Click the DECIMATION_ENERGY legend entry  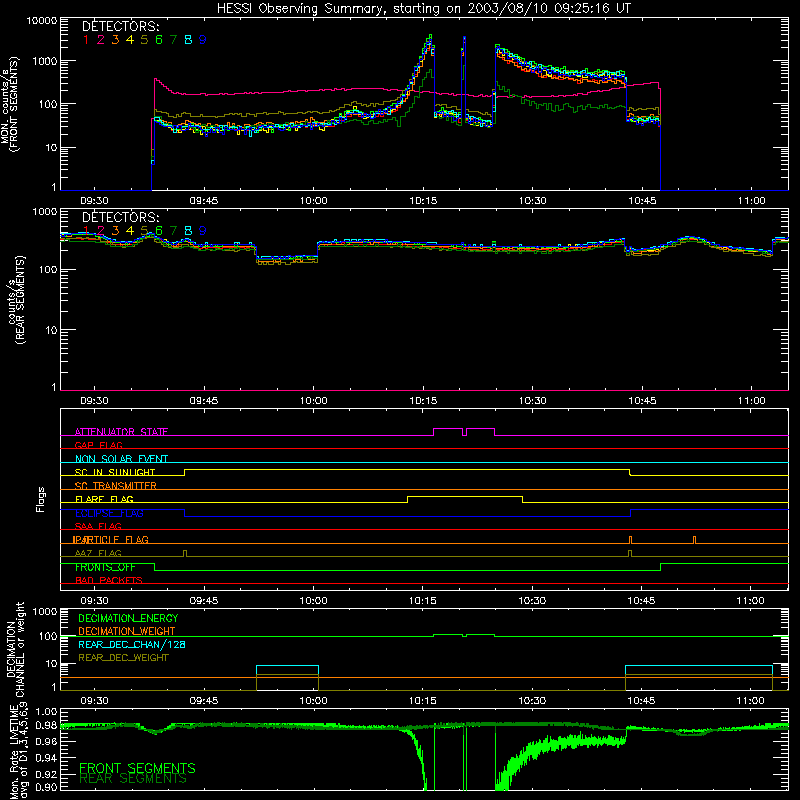[x=128, y=618]
